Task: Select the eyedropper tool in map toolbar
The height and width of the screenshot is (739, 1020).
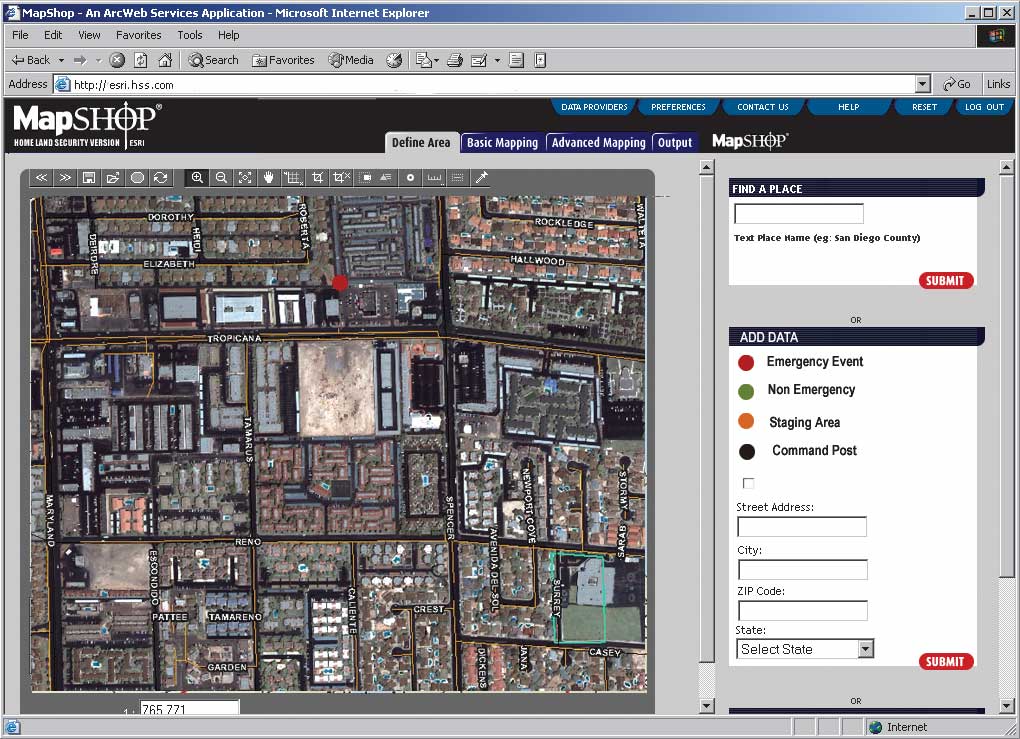Action: tap(481, 178)
